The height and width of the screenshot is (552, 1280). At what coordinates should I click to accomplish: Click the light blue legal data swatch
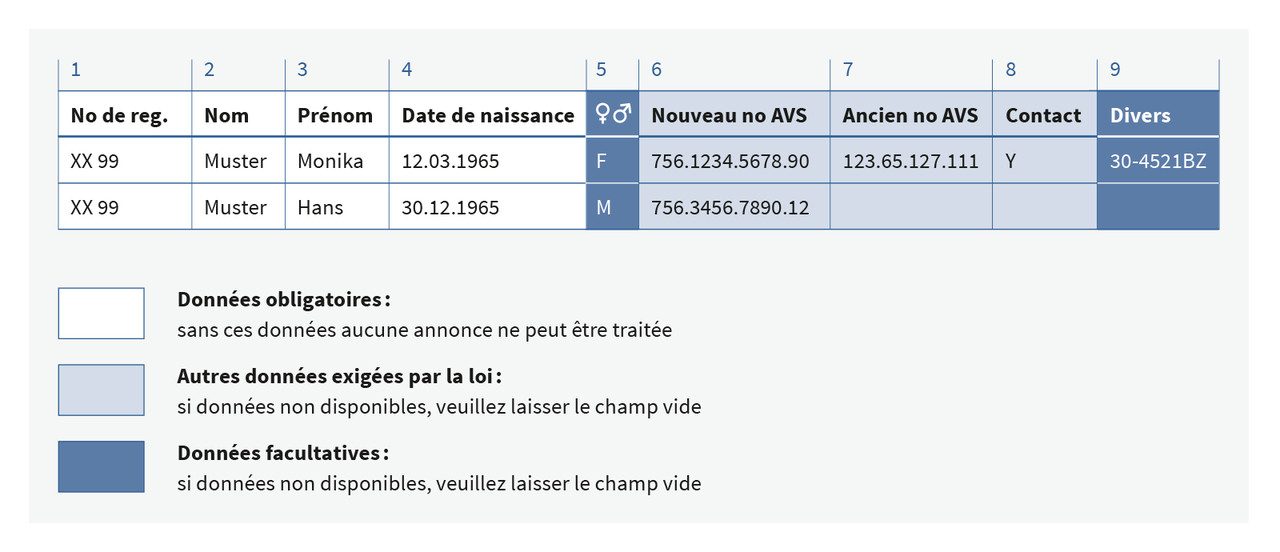click(101, 390)
